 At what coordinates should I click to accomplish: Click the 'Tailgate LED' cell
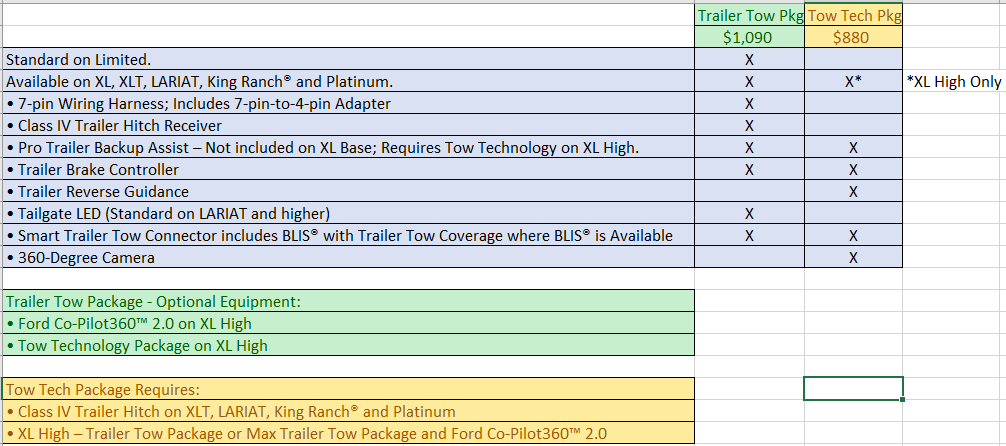point(348,213)
